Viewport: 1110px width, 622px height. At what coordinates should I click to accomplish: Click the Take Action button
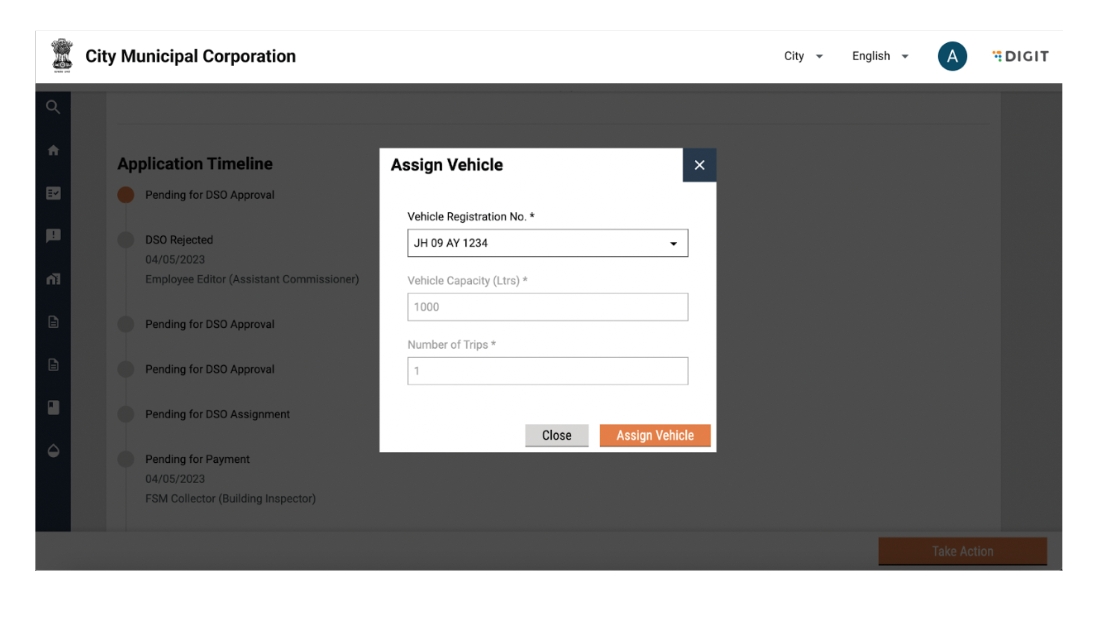coord(962,551)
